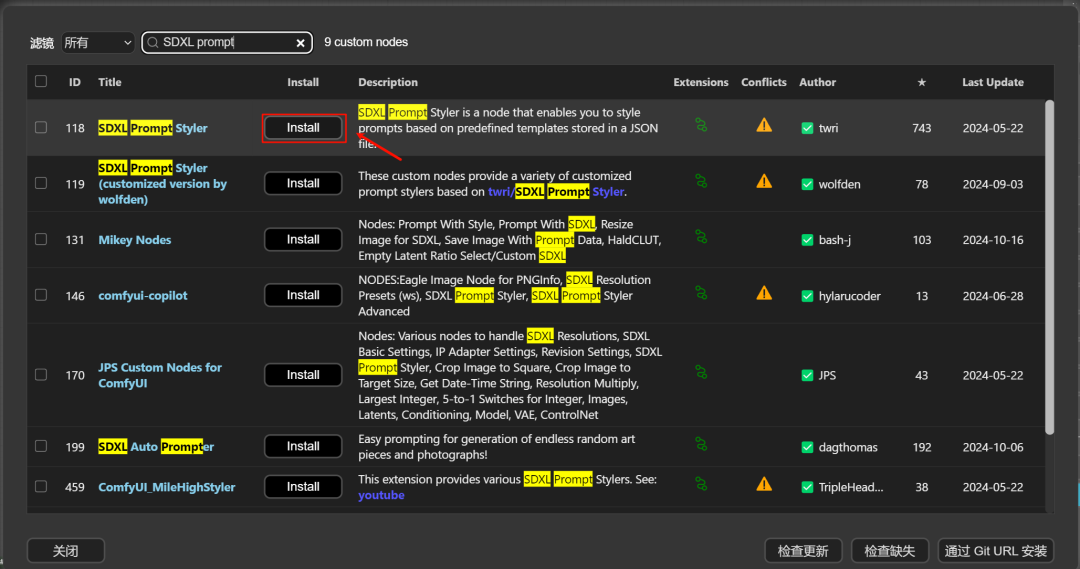Open extensions icon for SDXL Auto Prompter row

tap(700, 444)
